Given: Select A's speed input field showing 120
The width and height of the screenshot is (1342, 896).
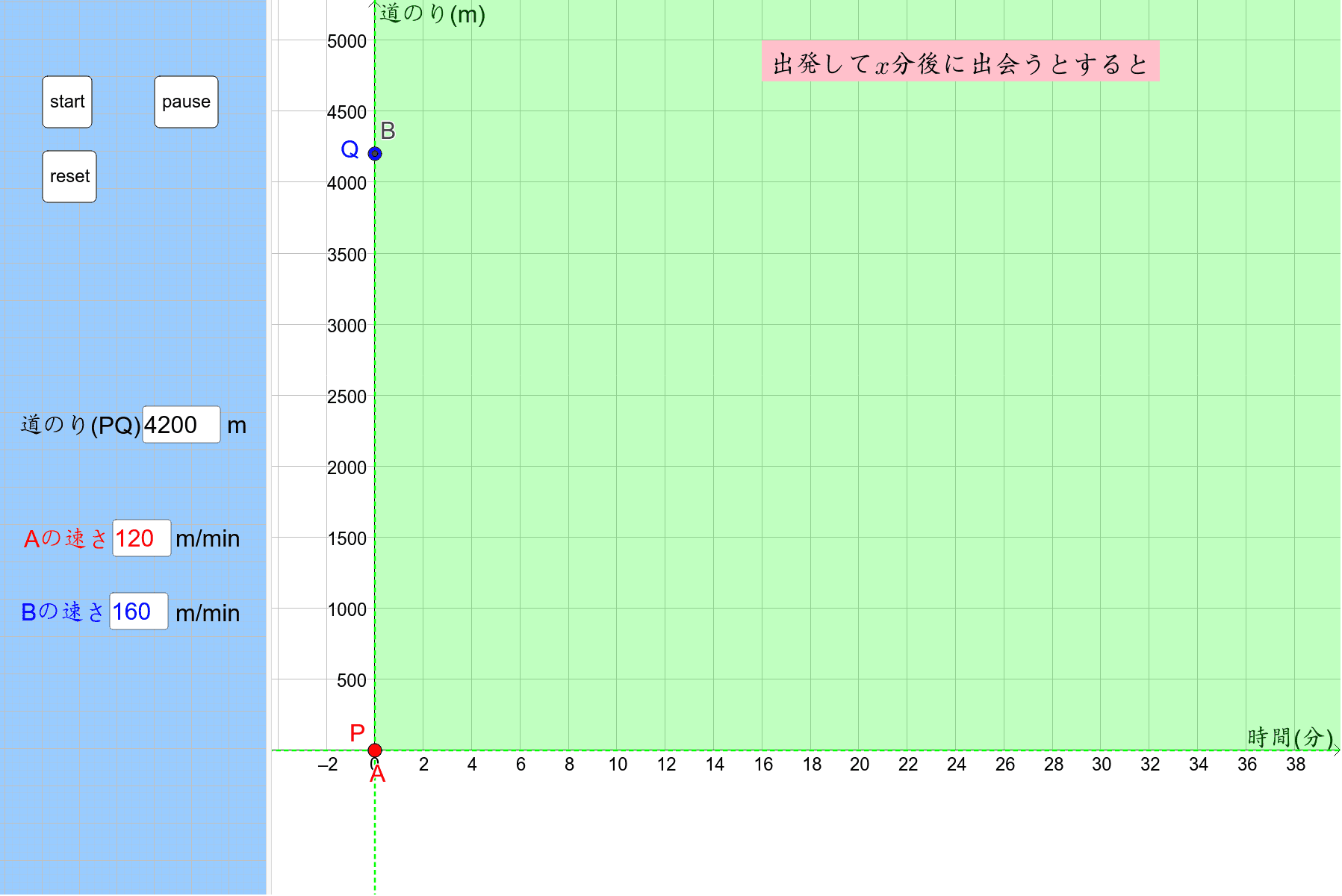Looking at the screenshot, I should 142,538.
